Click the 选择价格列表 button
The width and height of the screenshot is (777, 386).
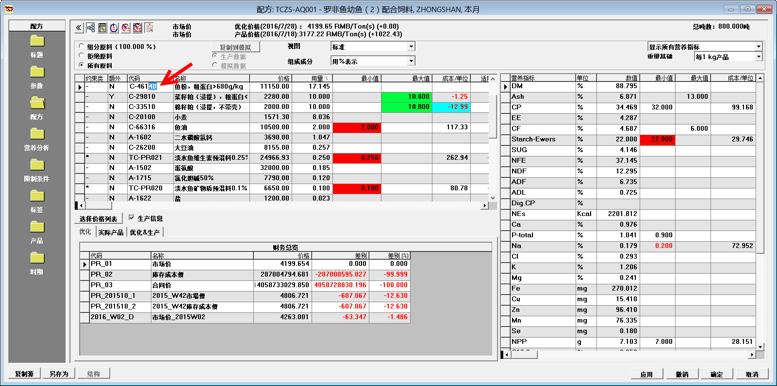click(99, 218)
